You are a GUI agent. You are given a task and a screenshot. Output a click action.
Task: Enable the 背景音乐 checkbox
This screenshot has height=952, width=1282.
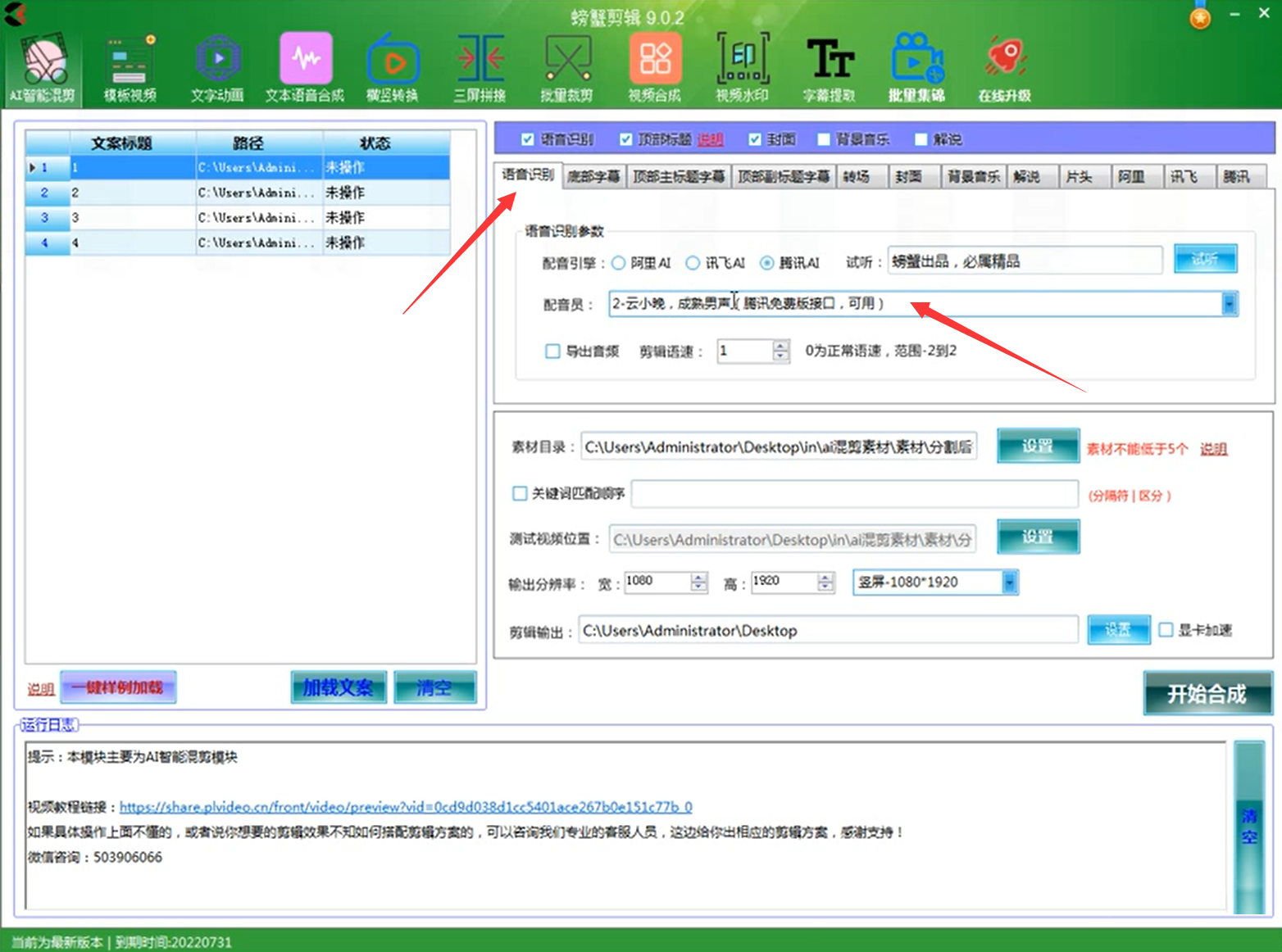coord(825,139)
